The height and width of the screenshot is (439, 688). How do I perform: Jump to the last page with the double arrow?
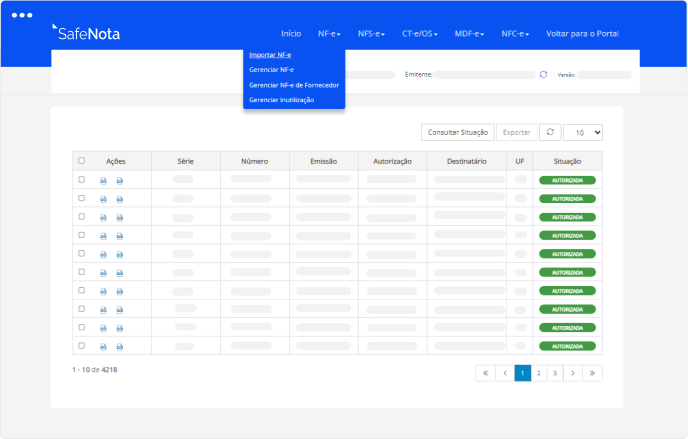click(593, 372)
